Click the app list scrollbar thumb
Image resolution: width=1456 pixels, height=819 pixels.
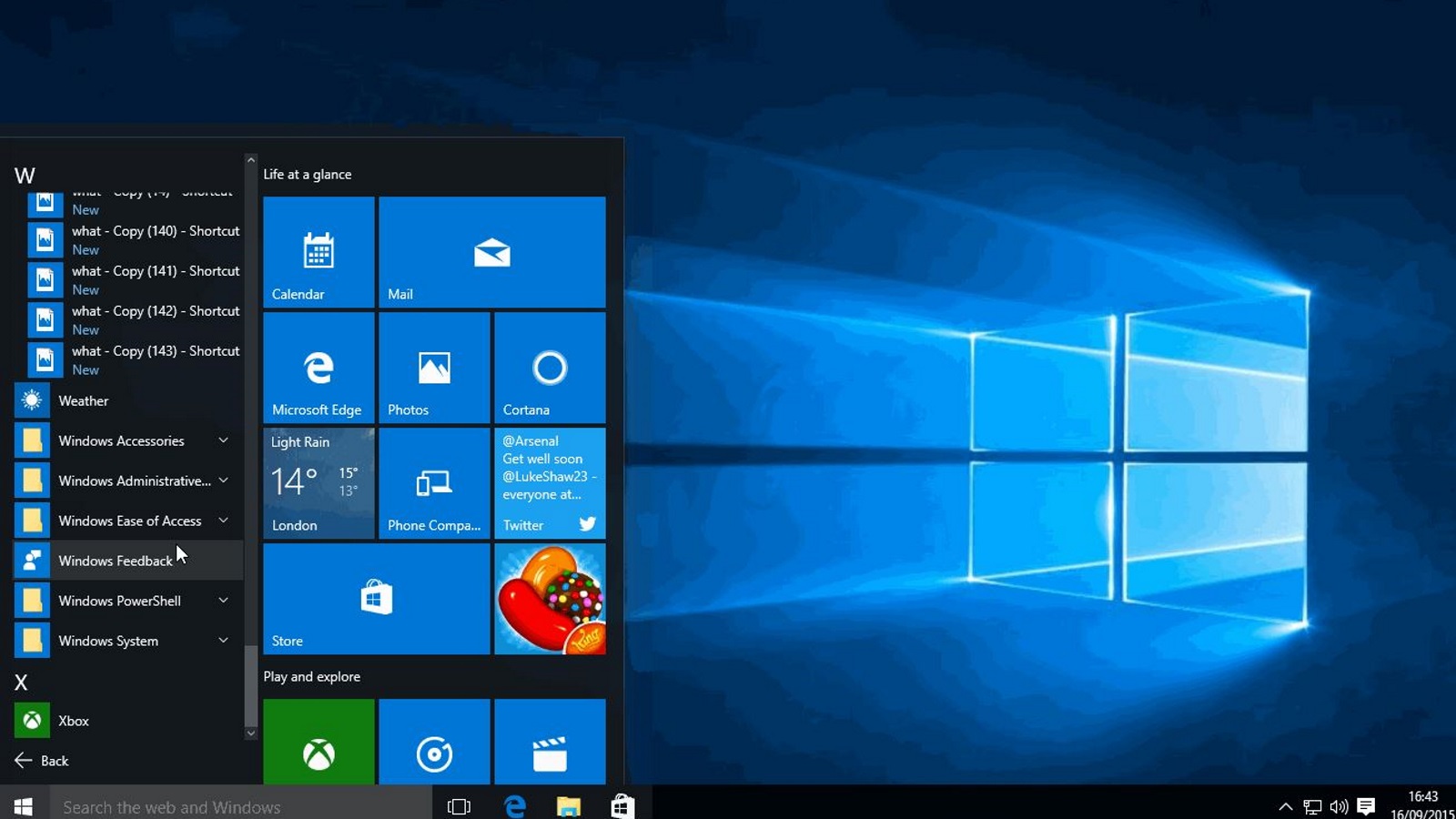pos(251,685)
